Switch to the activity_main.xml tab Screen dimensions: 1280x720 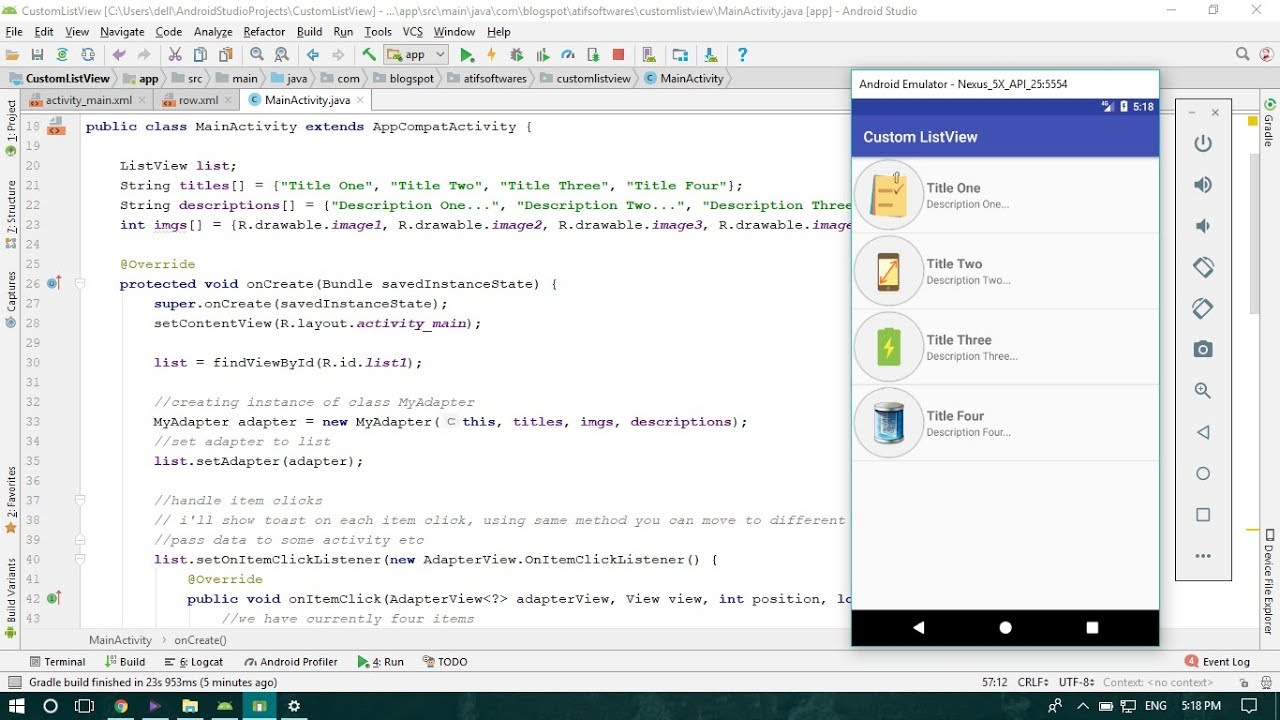[x=88, y=100]
